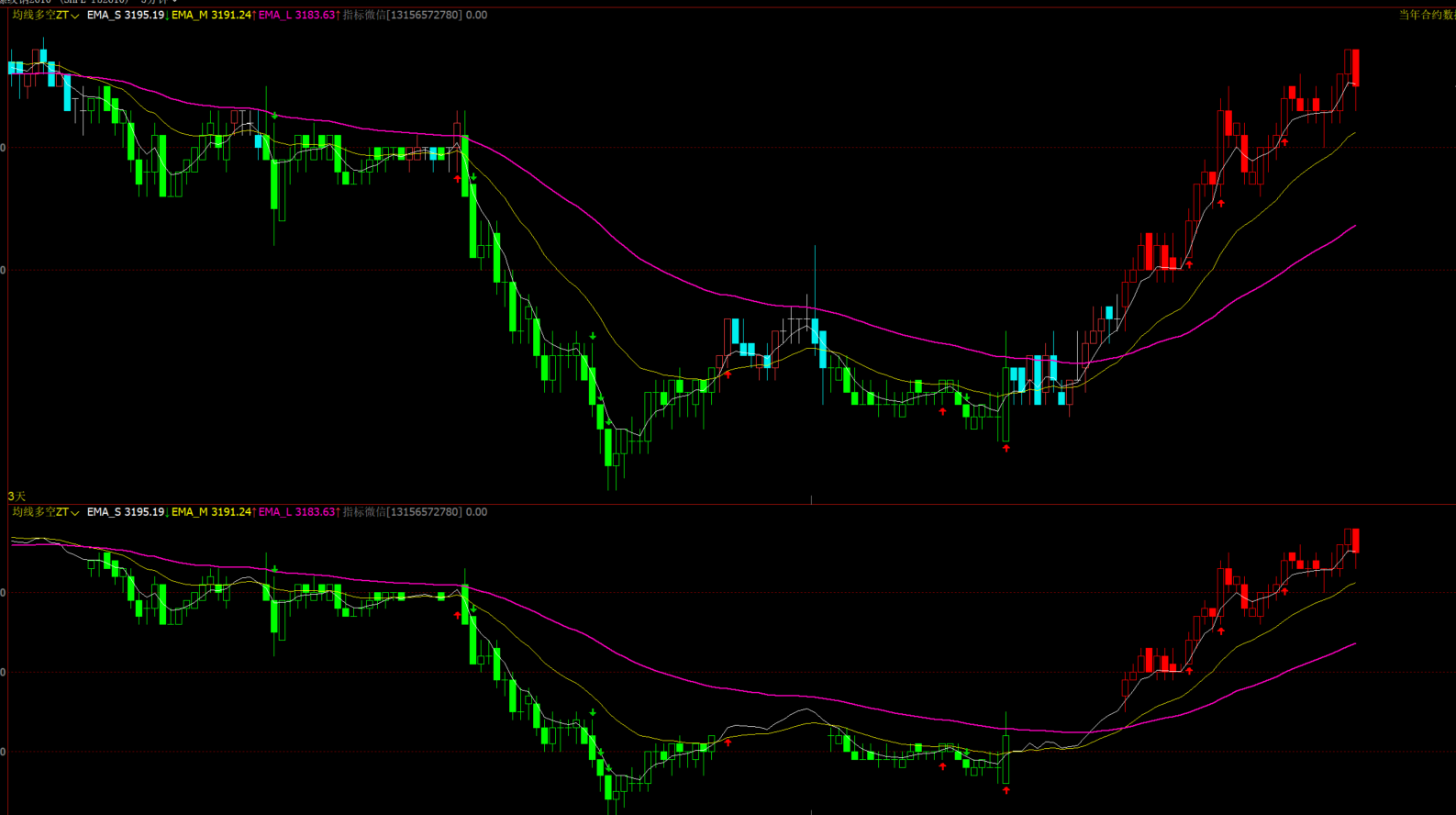The height and width of the screenshot is (815, 1456).
Task: Select the EMA_S 3195.19 label in upper chart
Action: coord(126,16)
